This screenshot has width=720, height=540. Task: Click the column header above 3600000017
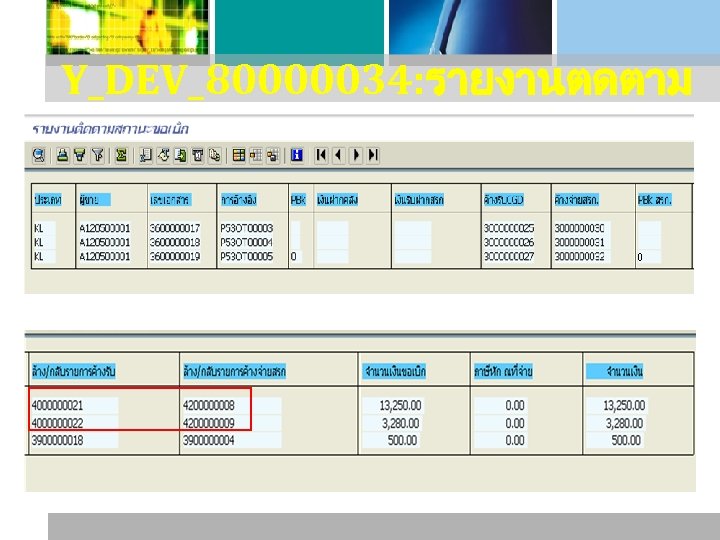point(170,200)
